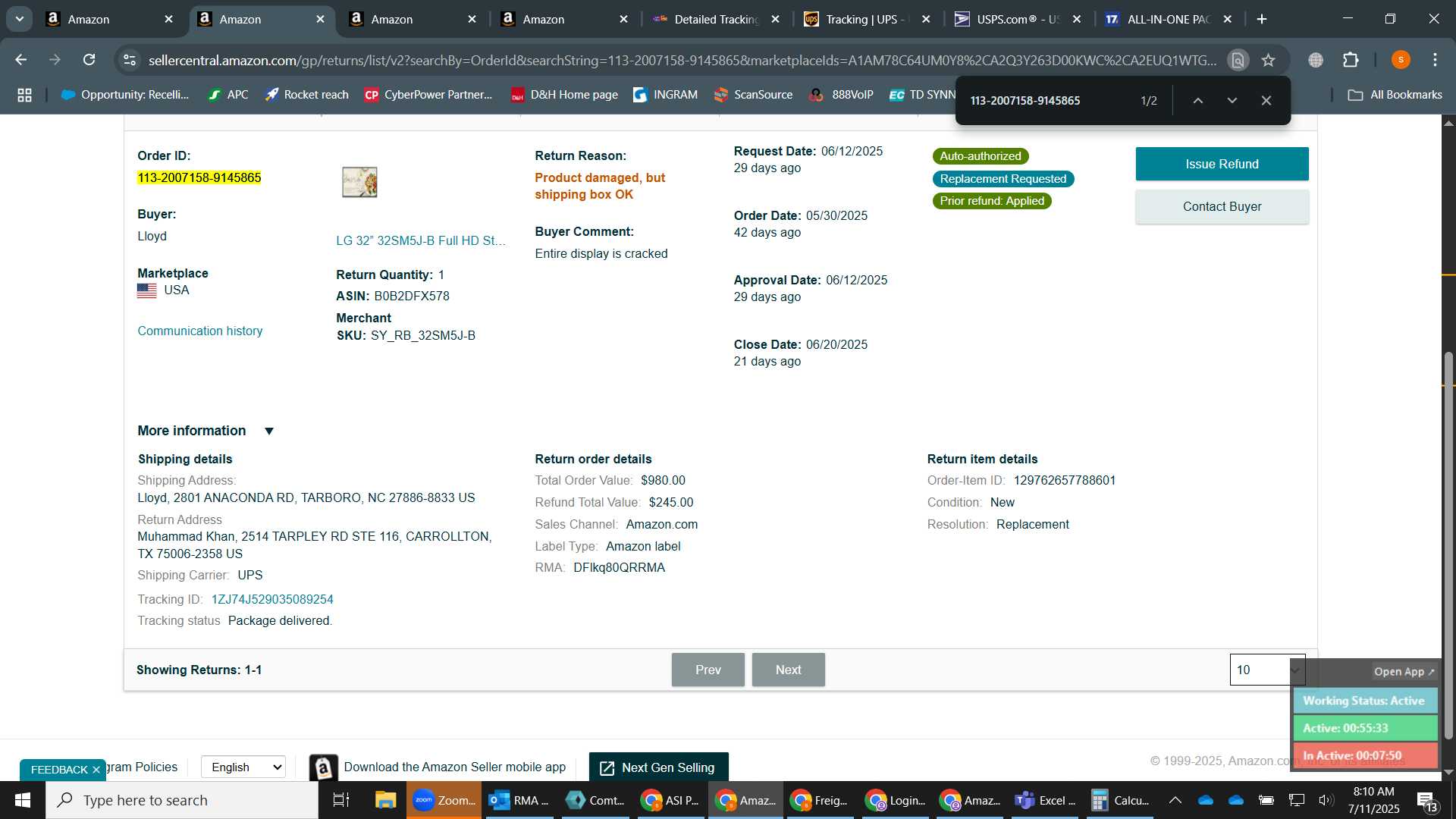Click the Issue Refund button
Screen dimensions: 1456x819
pos(1222,164)
